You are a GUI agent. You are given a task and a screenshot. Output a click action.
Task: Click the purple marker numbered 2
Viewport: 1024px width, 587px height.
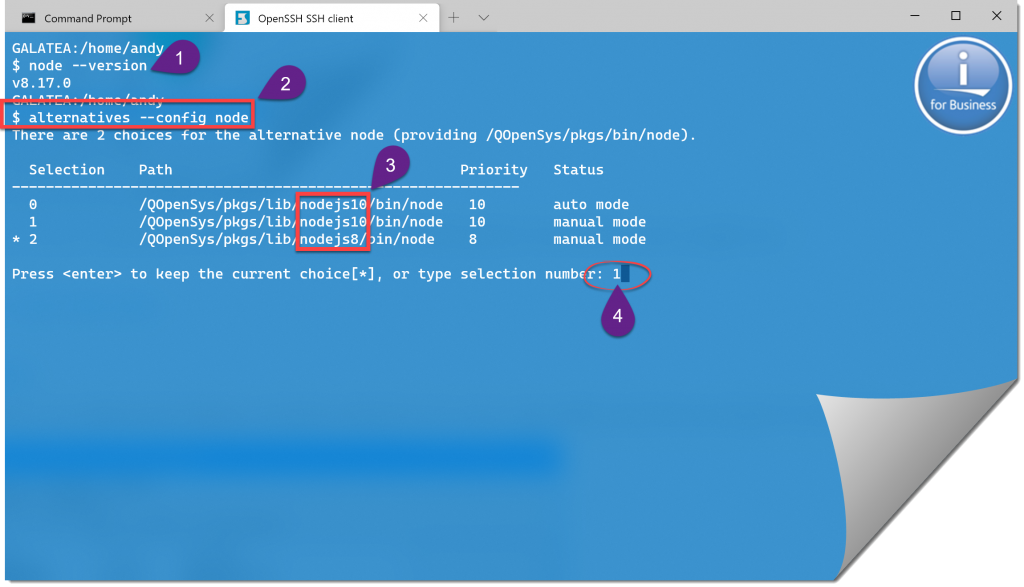click(285, 85)
